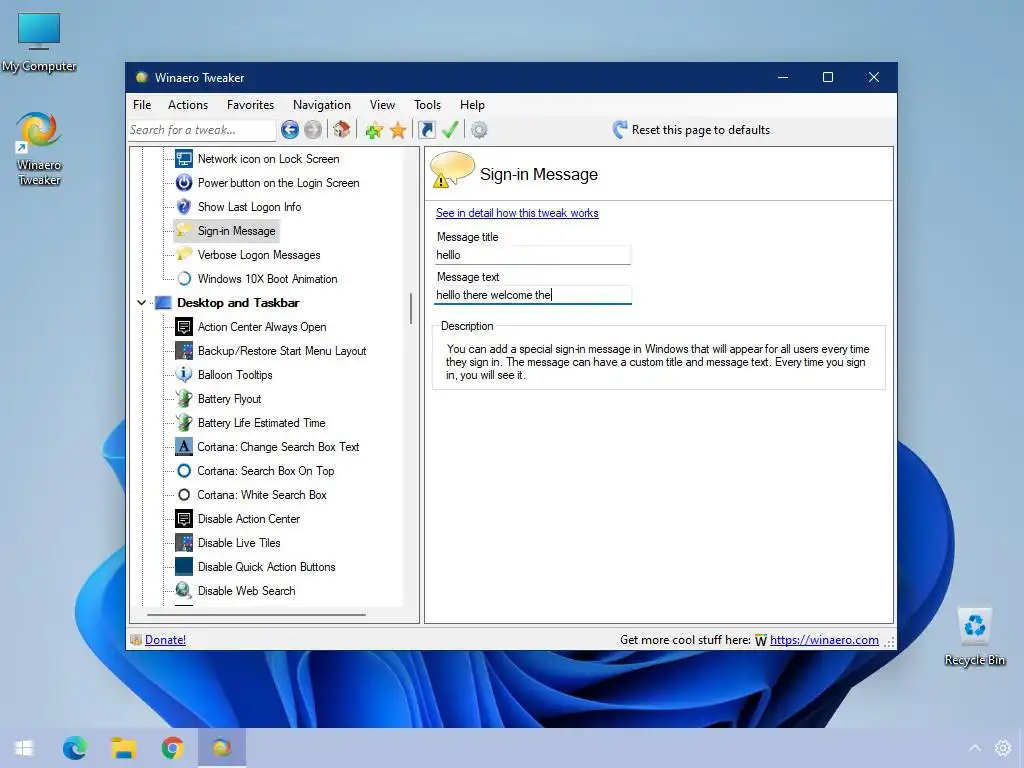Click the Cortana White Search Box icon
Screen dimensions: 1024x768
pyautogui.click(x=184, y=495)
